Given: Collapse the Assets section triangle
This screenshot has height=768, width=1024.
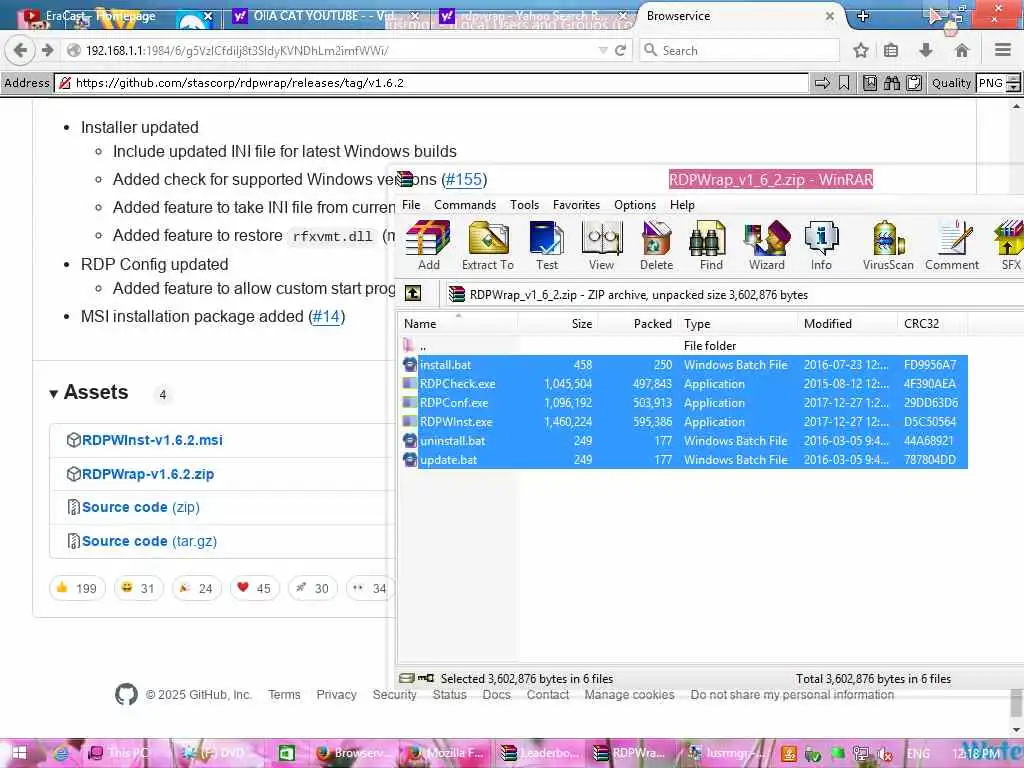Looking at the screenshot, I should (x=54, y=393).
